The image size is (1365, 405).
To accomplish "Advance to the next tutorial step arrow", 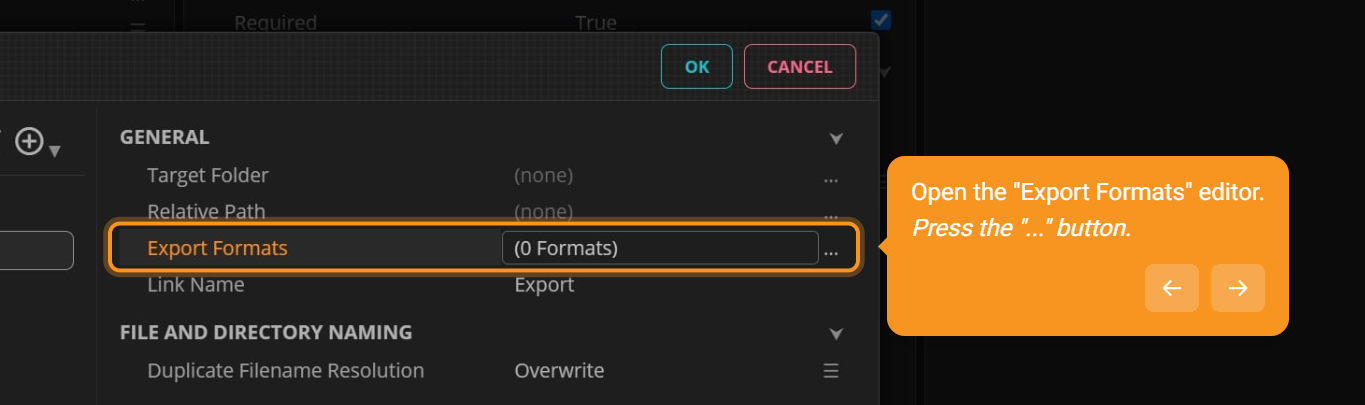I will [1238, 288].
